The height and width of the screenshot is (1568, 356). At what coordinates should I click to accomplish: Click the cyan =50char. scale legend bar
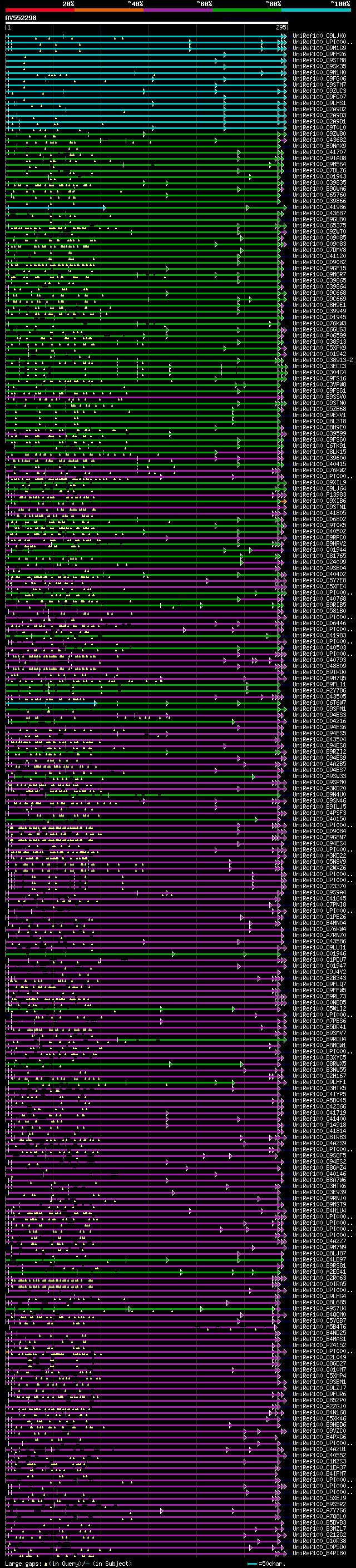point(253,1564)
